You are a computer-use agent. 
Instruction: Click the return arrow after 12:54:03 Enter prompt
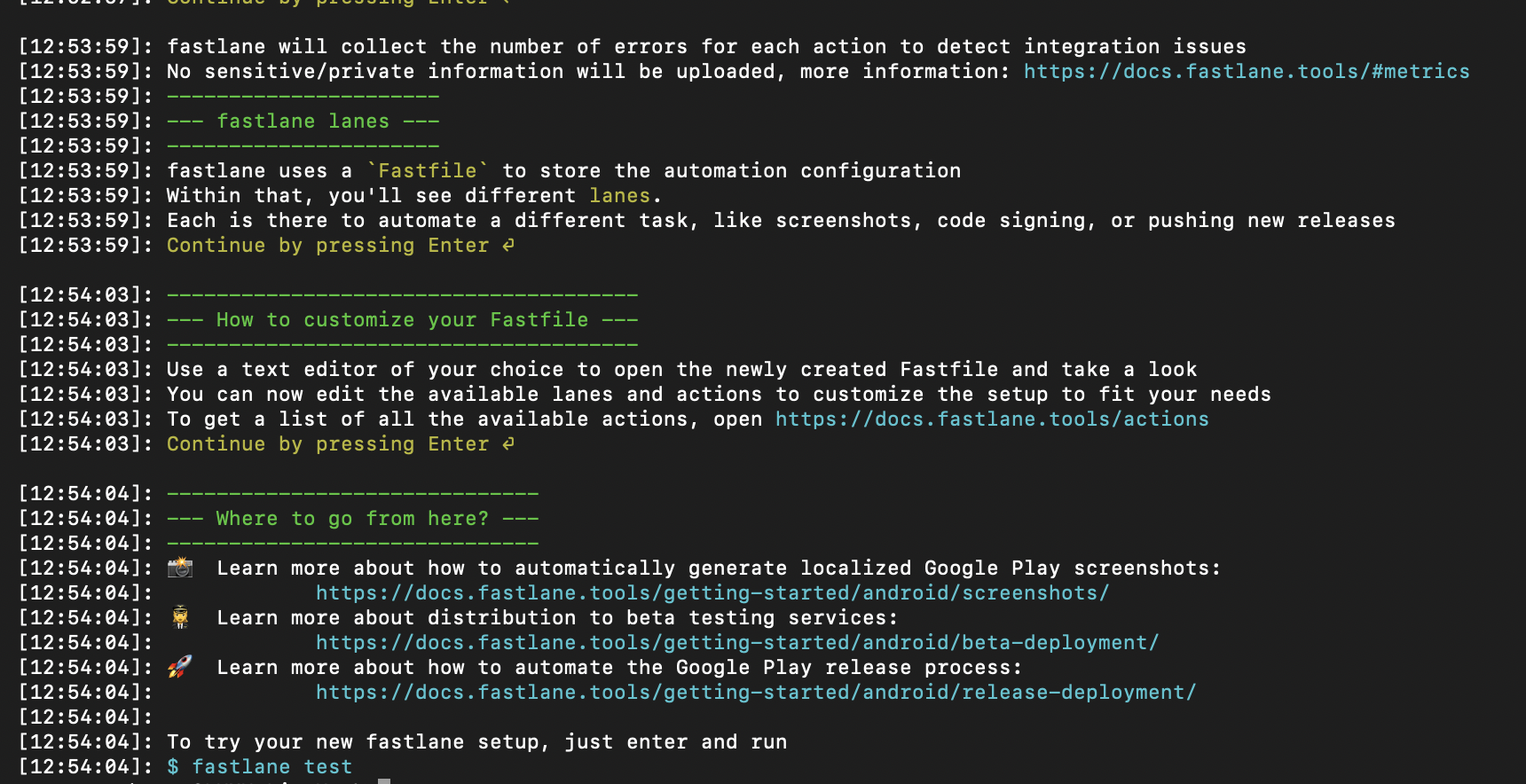508,443
